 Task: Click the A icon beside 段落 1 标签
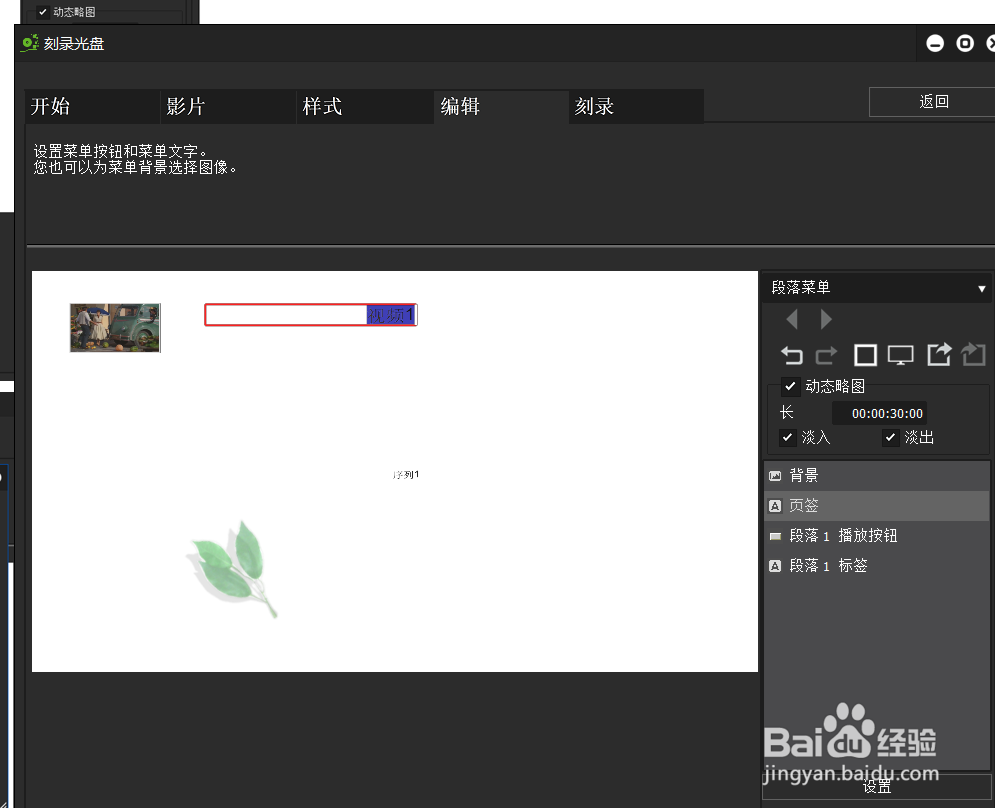coord(775,565)
